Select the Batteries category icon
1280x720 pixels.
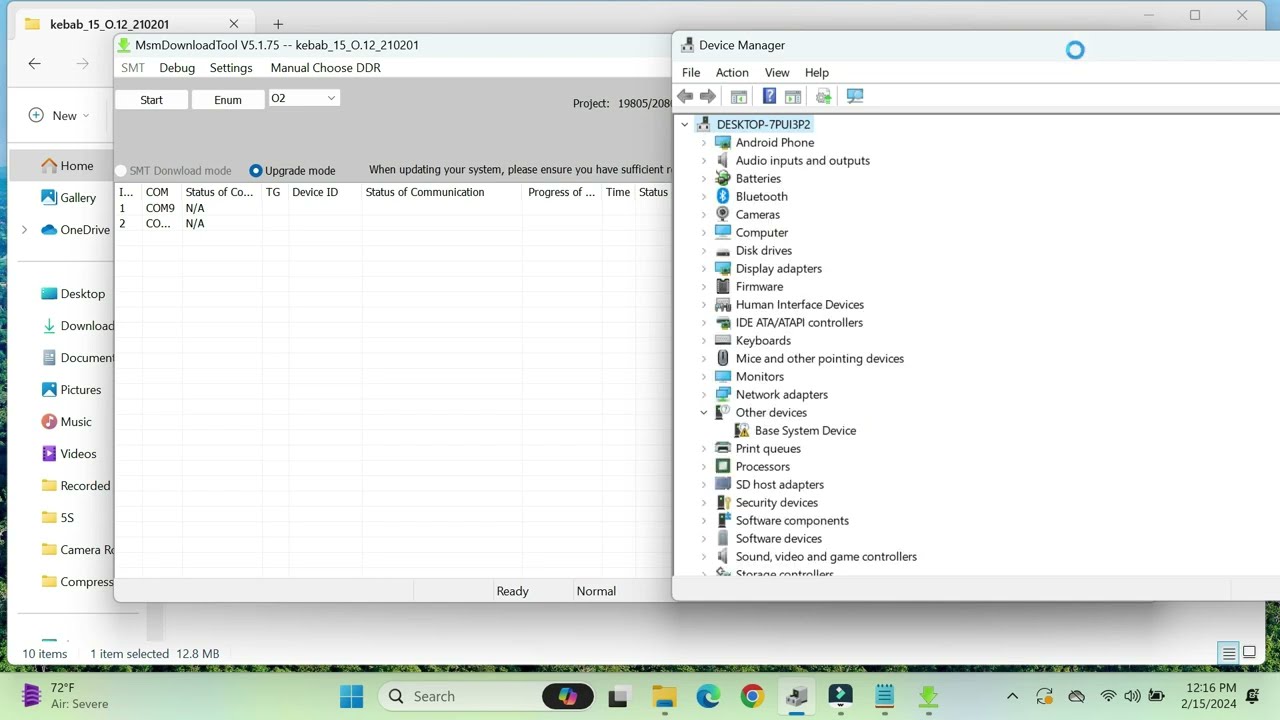pyautogui.click(x=723, y=178)
